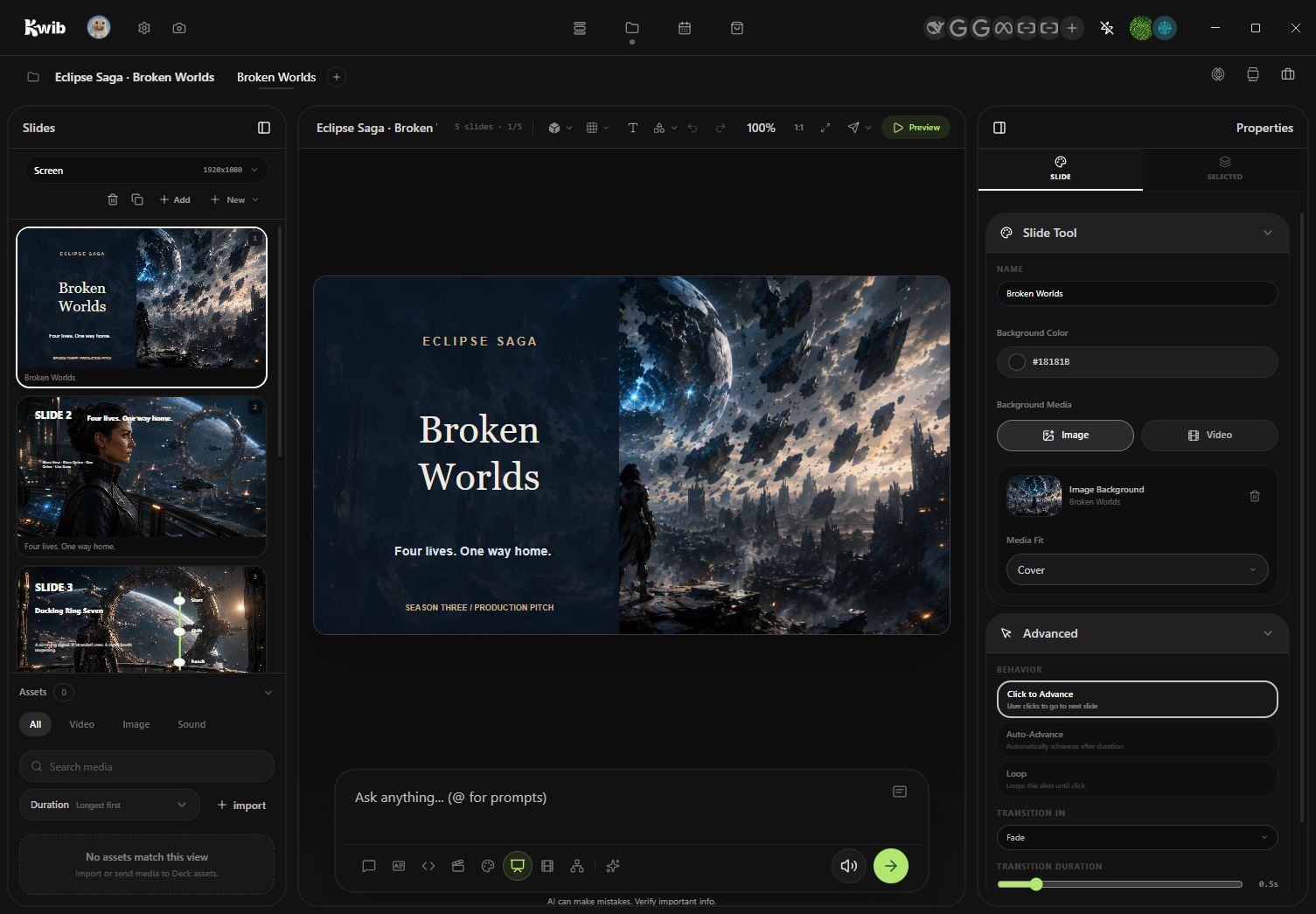Open the Screen 1920x1080 dropdown

[146, 171]
